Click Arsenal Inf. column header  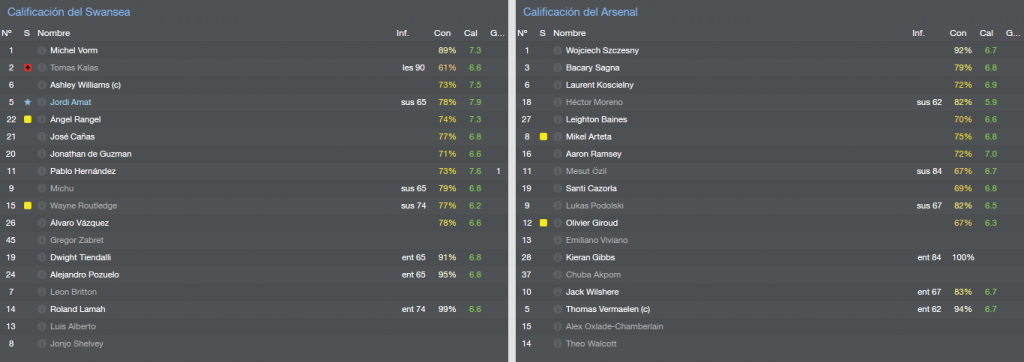point(918,33)
